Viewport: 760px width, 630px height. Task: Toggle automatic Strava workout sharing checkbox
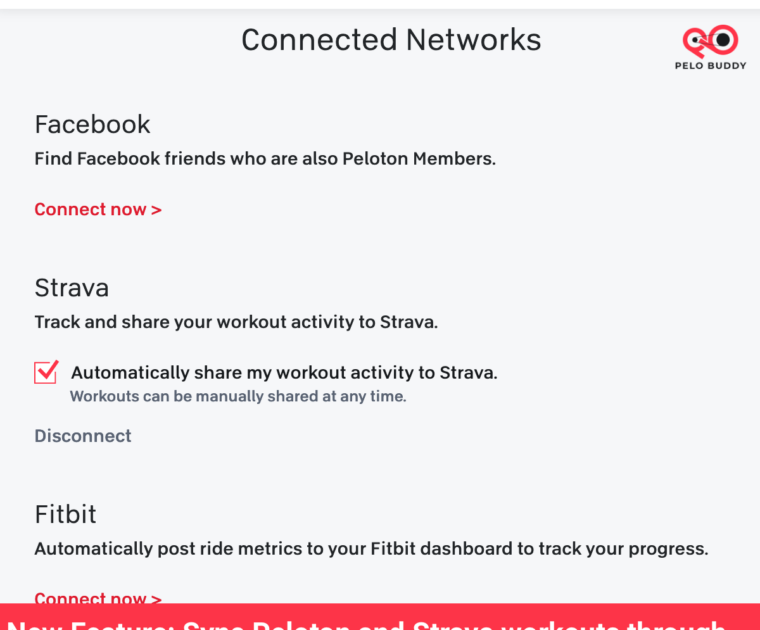[46, 372]
